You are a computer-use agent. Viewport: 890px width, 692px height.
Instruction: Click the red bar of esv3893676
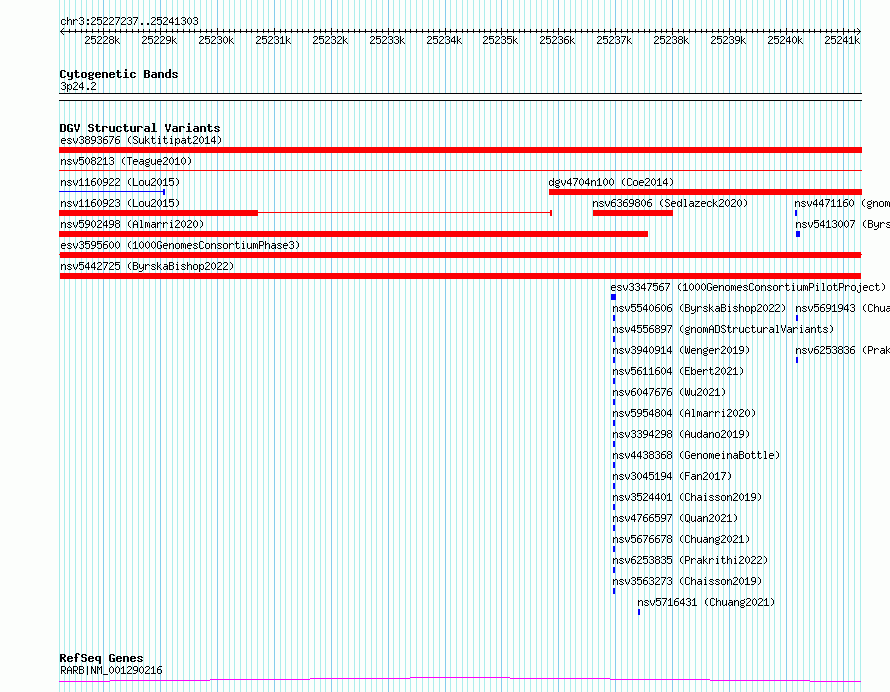460,150
